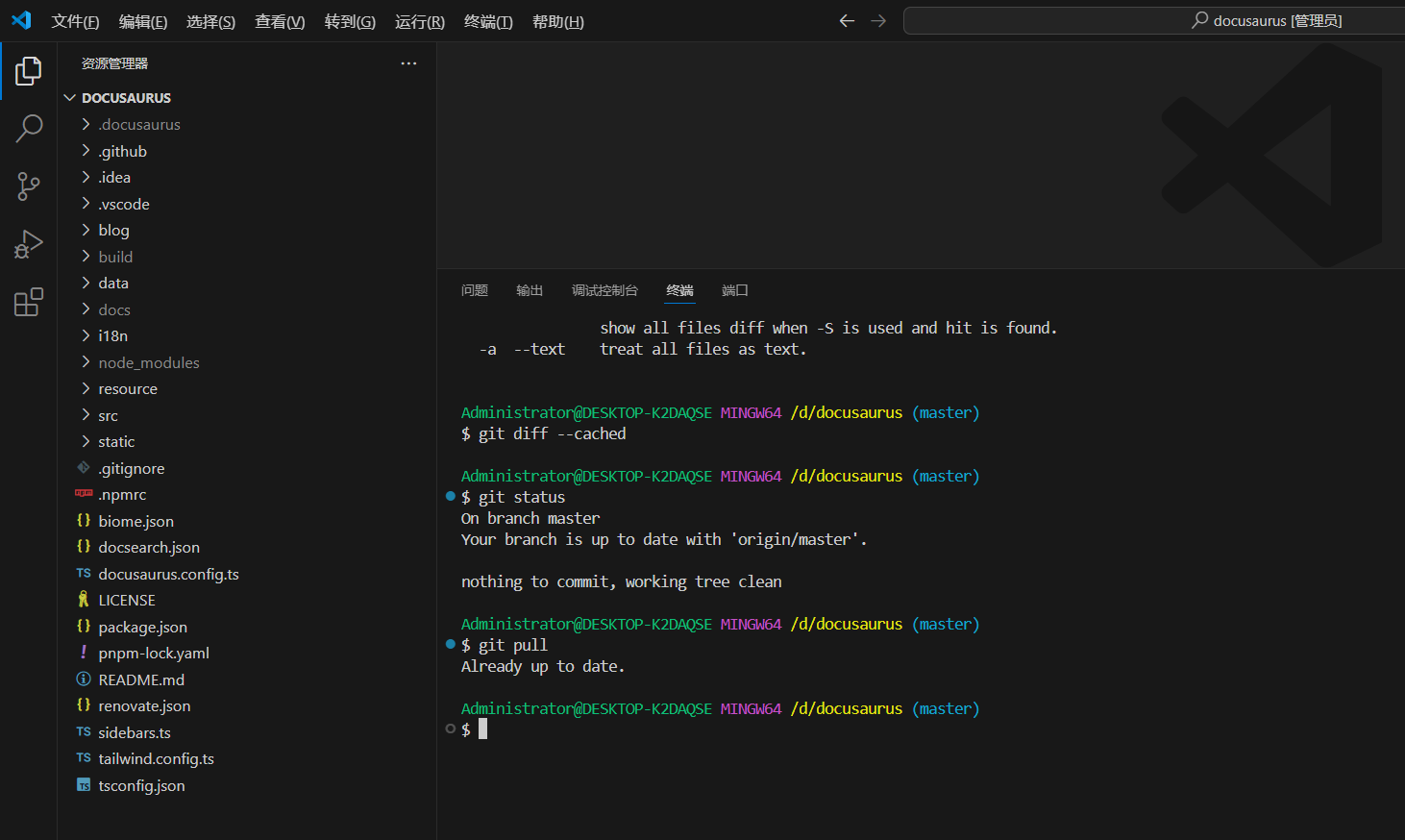
Task: Open the Source Control view icon
Action: 29,186
